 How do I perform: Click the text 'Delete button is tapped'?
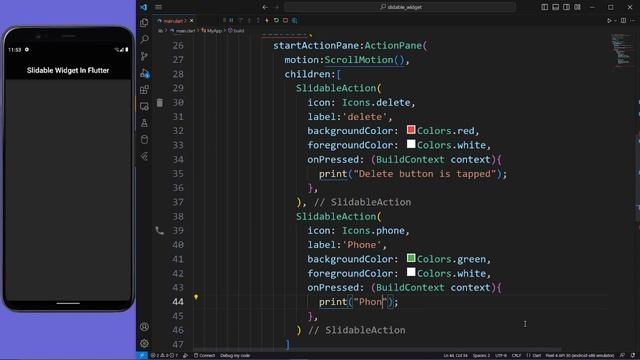pyautogui.click(x=424, y=174)
